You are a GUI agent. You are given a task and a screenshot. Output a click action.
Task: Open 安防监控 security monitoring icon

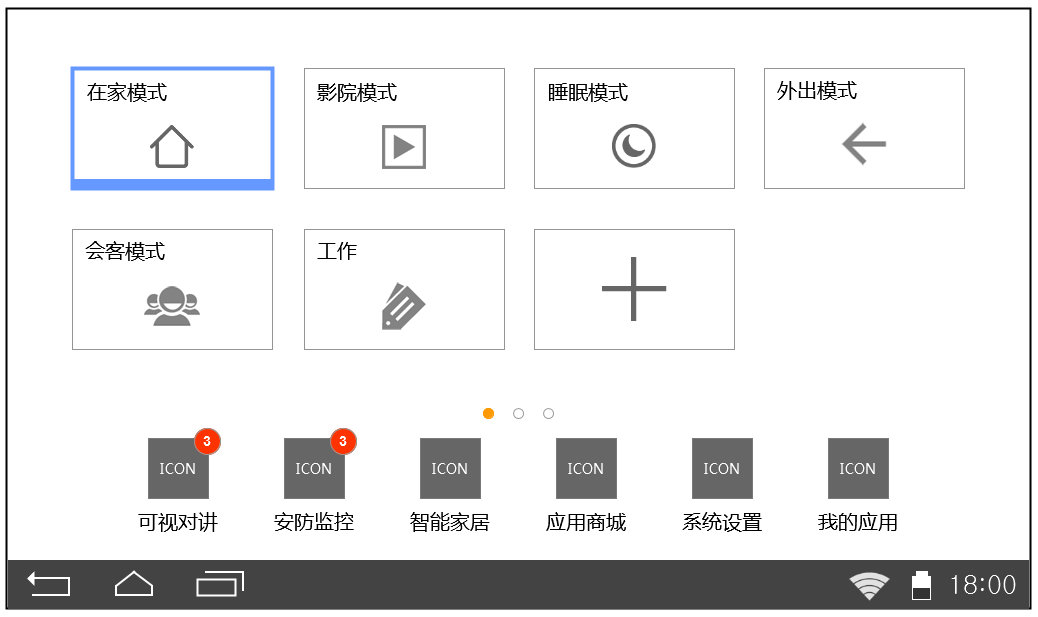click(314, 468)
